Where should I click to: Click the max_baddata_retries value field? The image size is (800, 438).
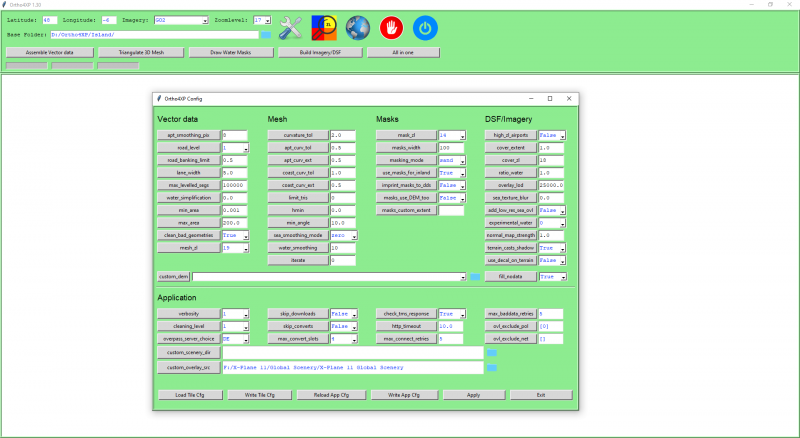click(551, 314)
